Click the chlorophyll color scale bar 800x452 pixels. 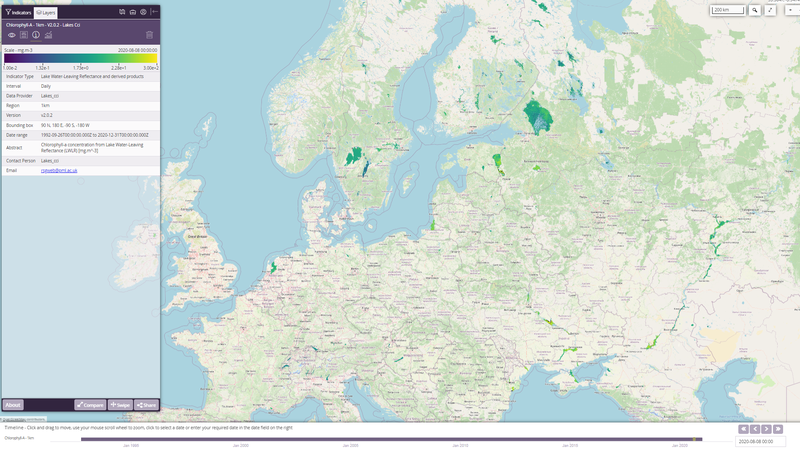click(80, 58)
